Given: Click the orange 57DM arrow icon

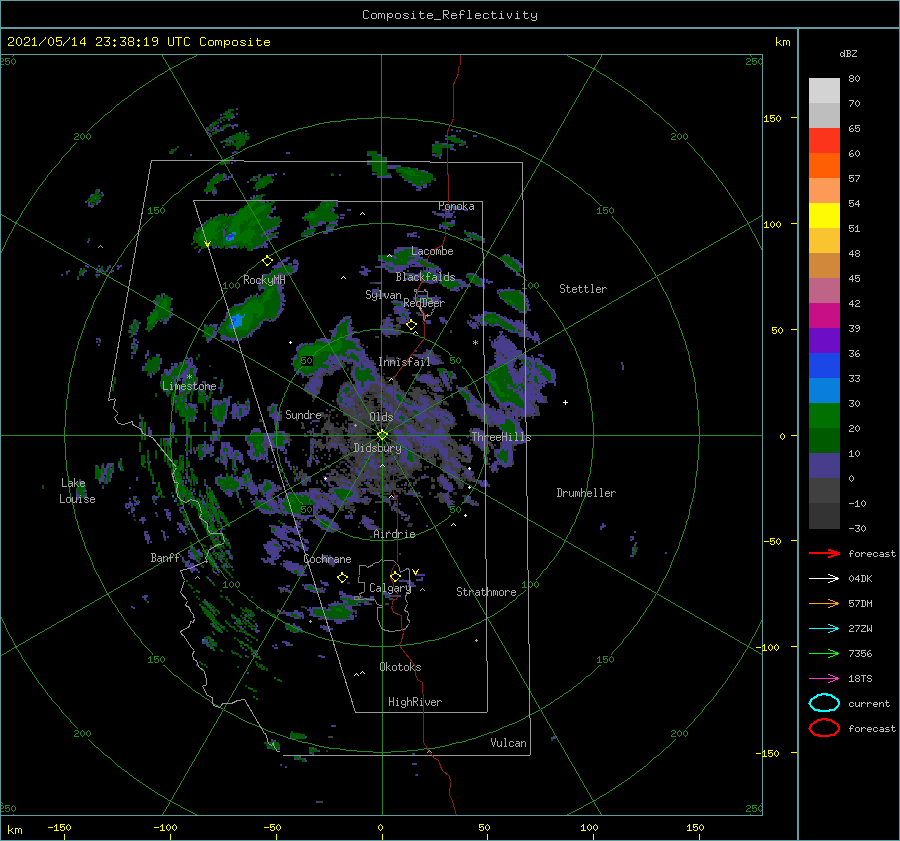Looking at the screenshot, I should pos(824,603).
